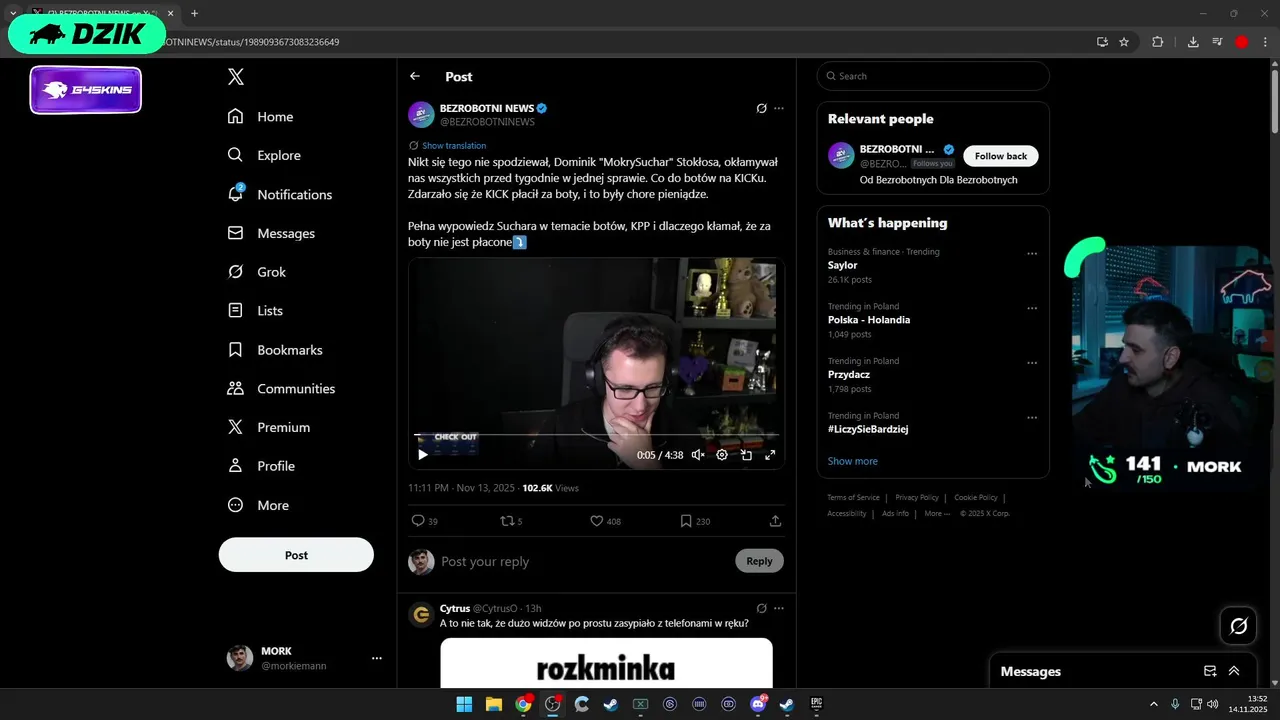
Task: Open Grok from sidebar
Action: [x=256, y=272]
